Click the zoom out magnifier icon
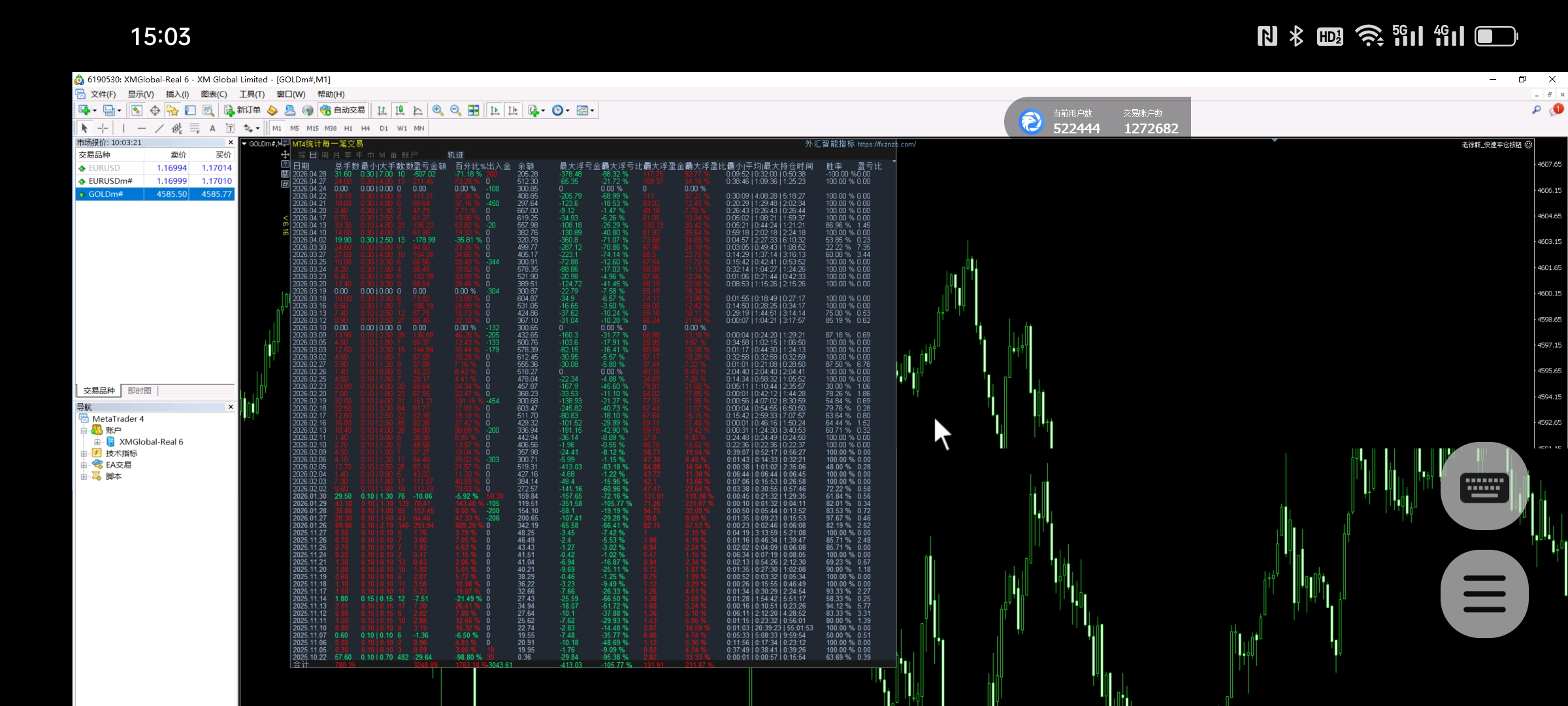1568x706 pixels. [x=455, y=110]
